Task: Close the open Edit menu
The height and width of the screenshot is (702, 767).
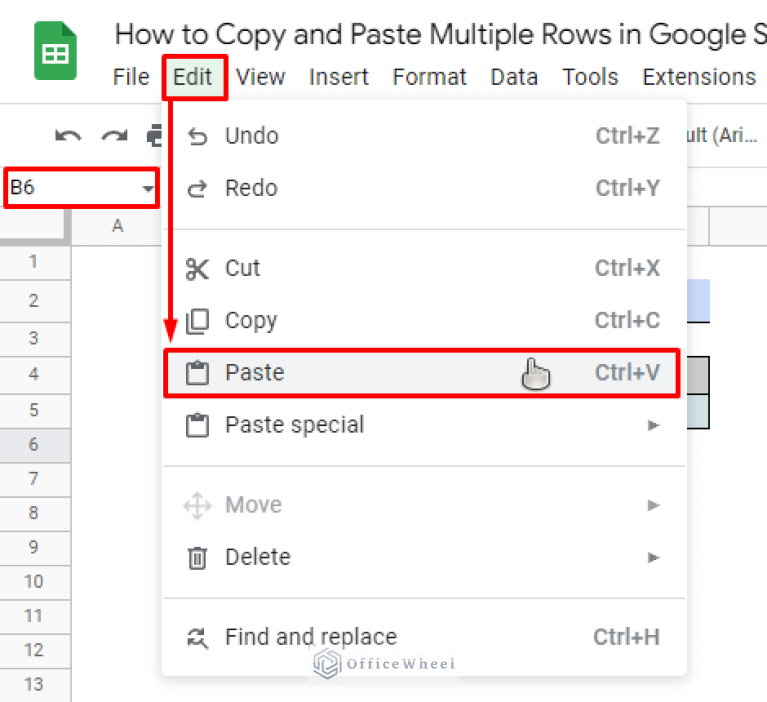Action: coord(193,77)
